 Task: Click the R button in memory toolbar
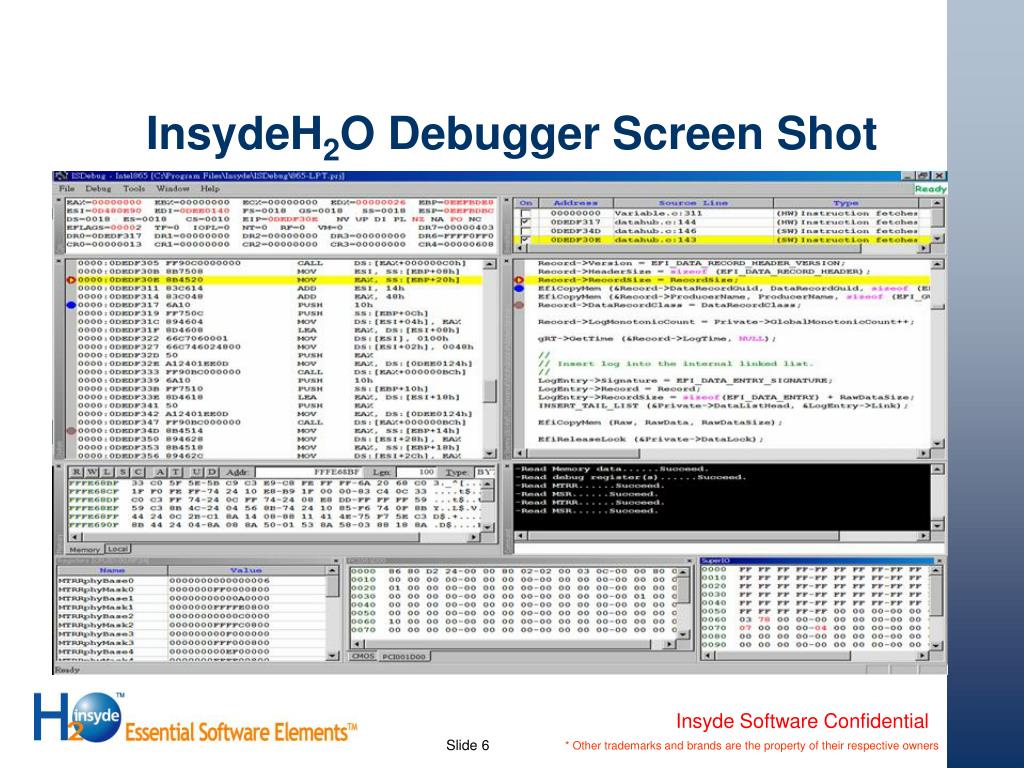[x=76, y=472]
